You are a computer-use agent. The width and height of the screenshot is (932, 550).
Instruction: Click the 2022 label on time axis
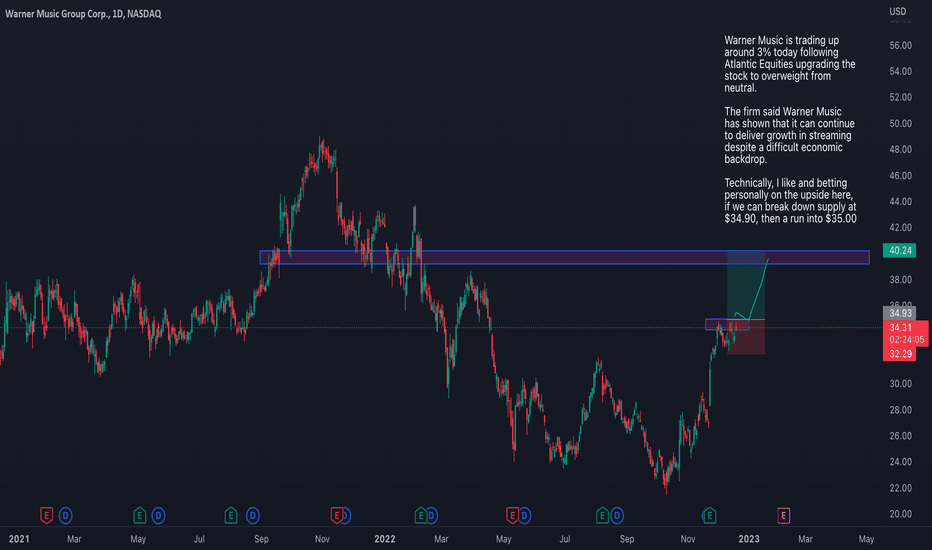tap(385, 539)
